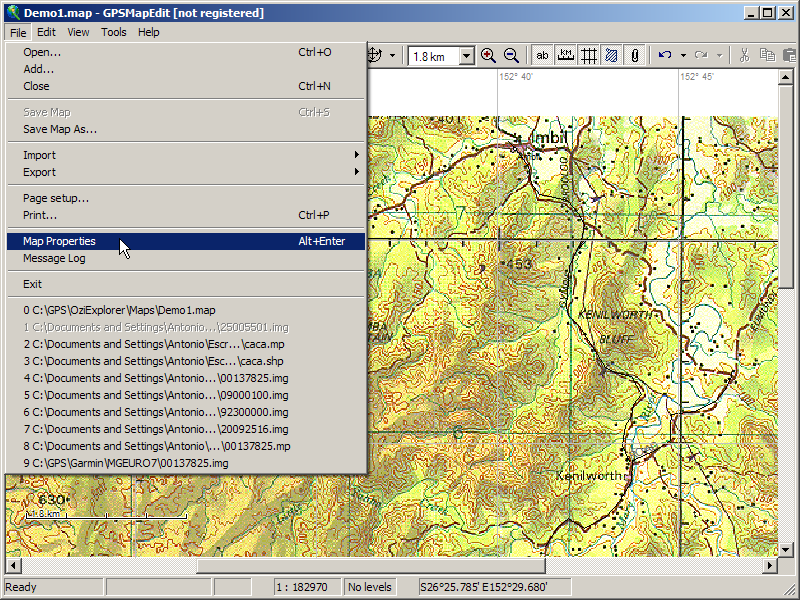Viewport: 800px width, 600px height.
Task: Click the Zoom Out magnifier icon
Action: click(x=511, y=56)
